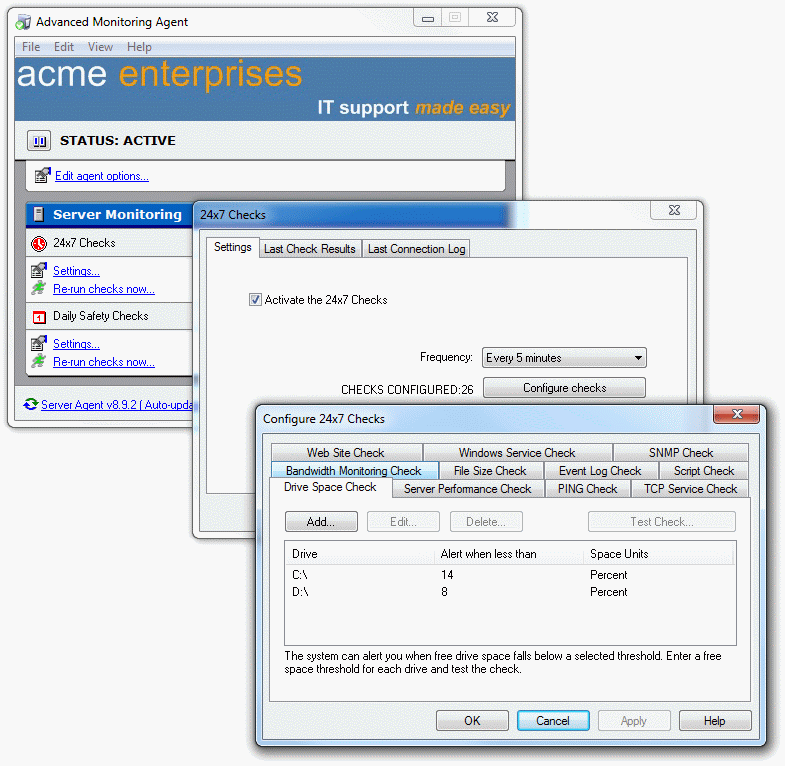Click Percent in the D:\ row
785x766 pixels.
pyautogui.click(x=608, y=592)
